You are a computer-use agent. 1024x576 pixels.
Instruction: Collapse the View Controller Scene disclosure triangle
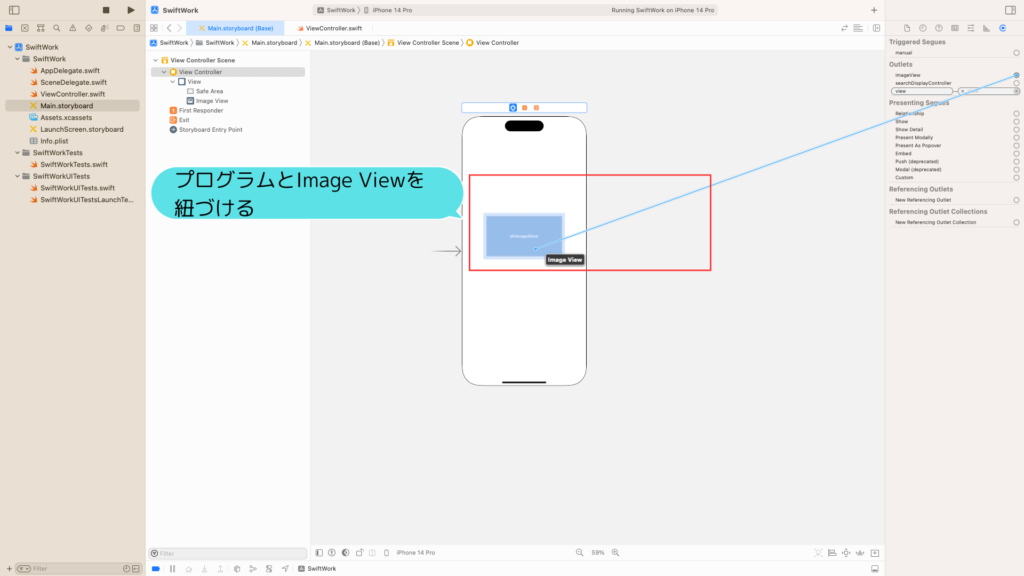pos(155,60)
